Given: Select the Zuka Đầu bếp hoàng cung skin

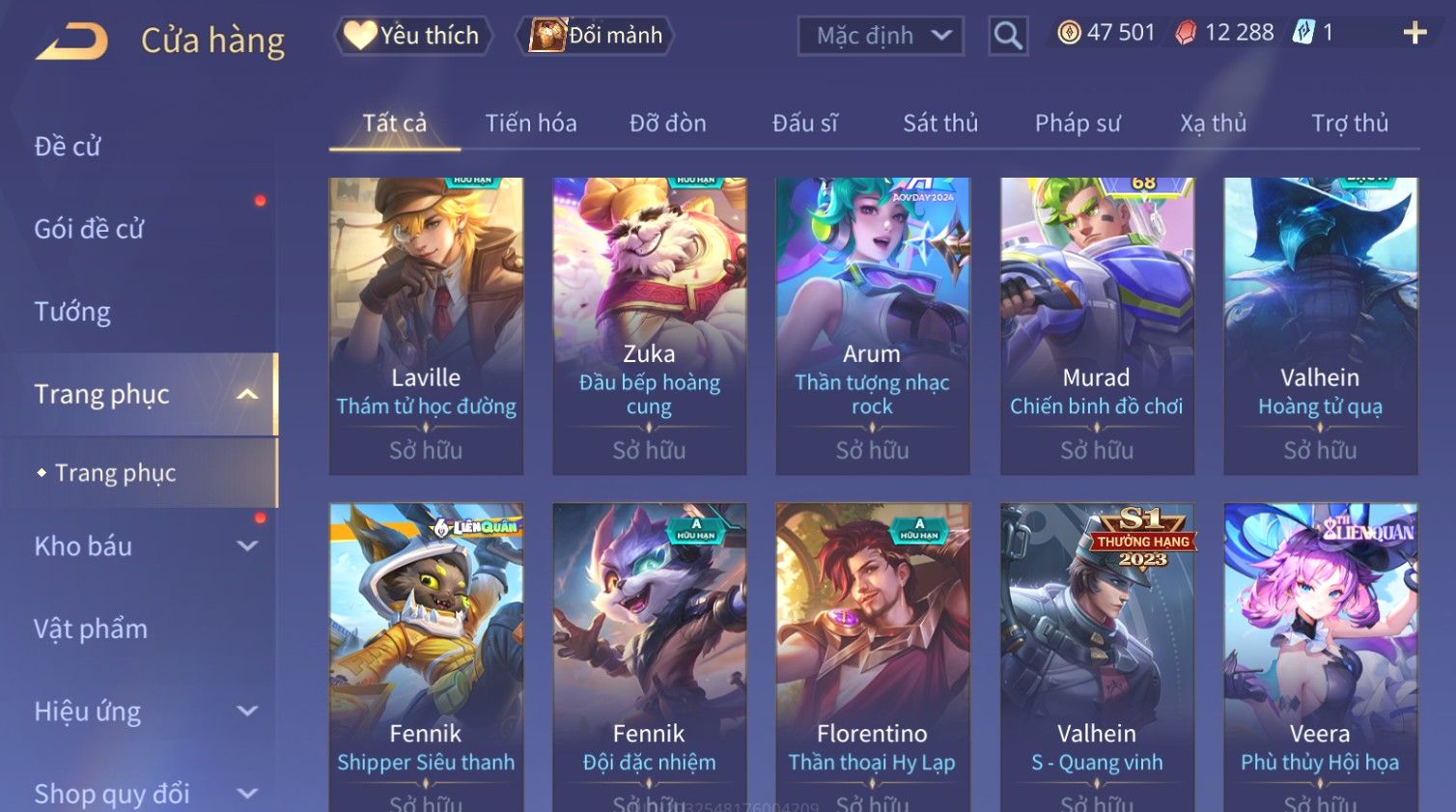Looking at the screenshot, I should point(649,325).
